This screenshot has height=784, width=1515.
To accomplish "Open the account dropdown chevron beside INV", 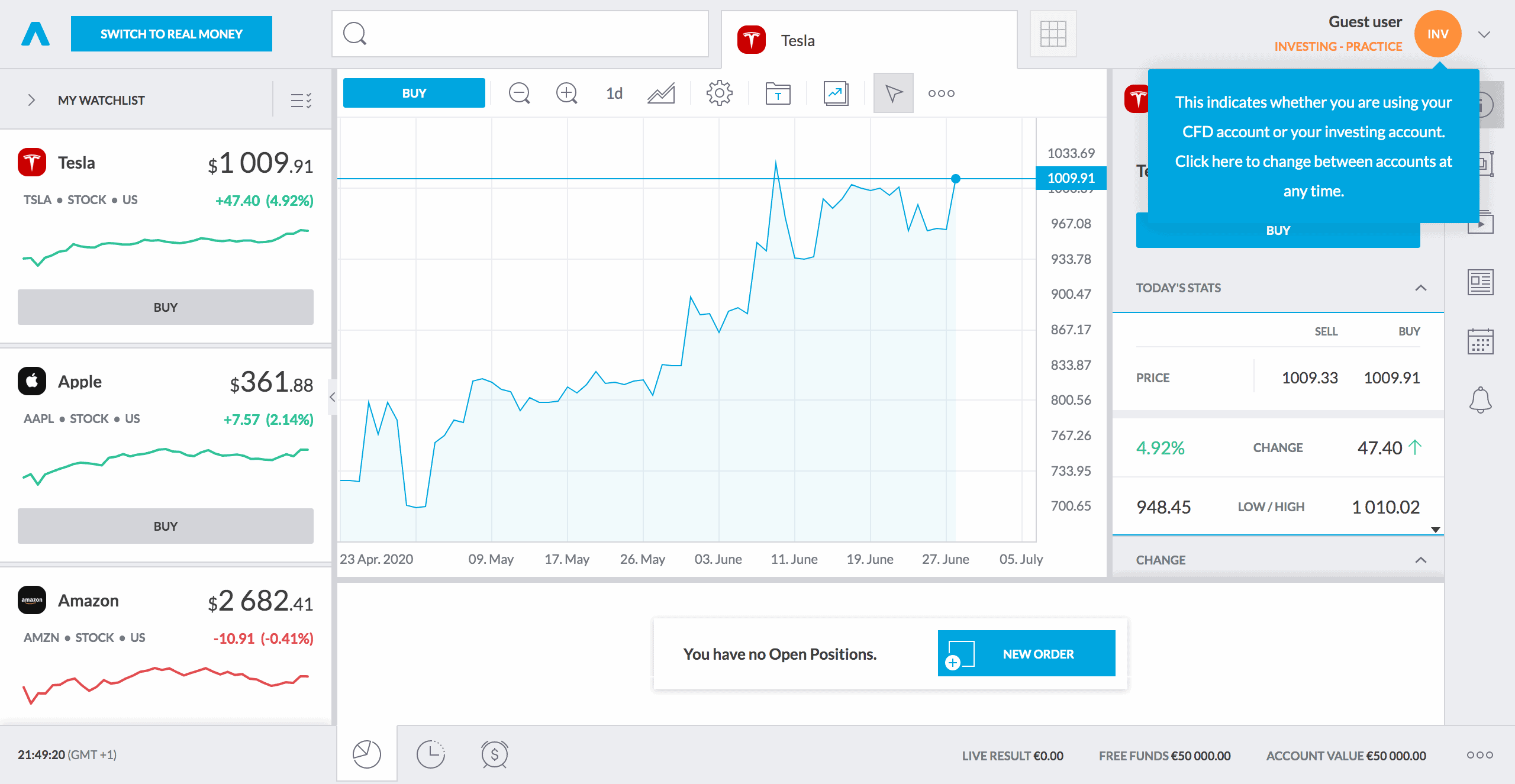I will click(x=1484, y=34).
